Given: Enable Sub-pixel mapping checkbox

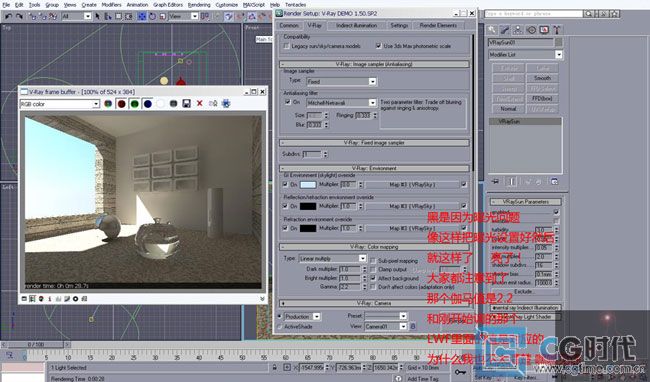Looking at the screenshot, I should [x=373, y=261].
